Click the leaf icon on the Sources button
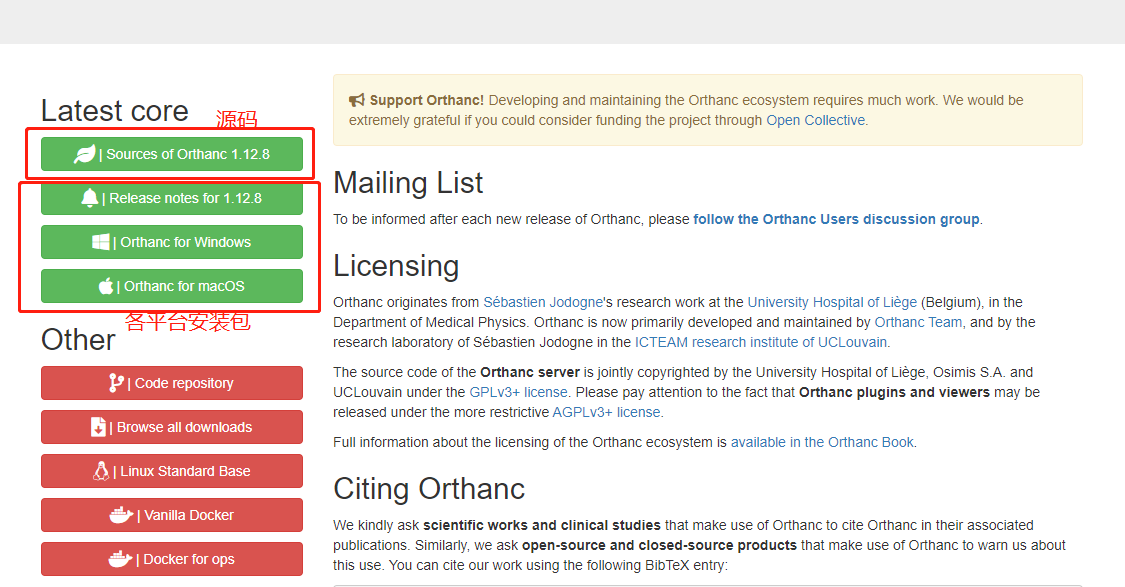This screenshot has height=587, width=1125. (x=85, y=154)
